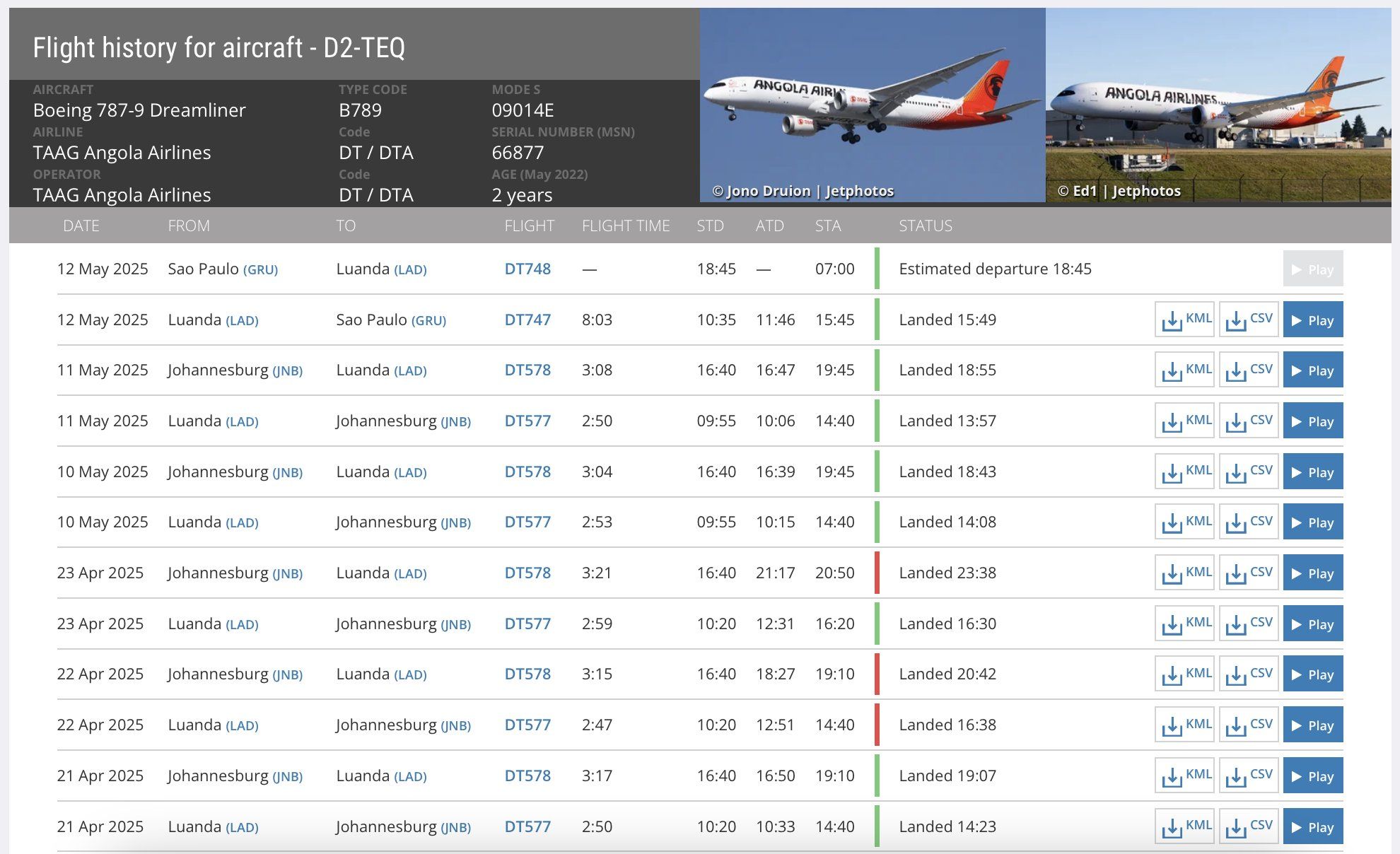The width and height of the screenshot is (1400, 854).
Task: Download KML for 10 May DT578 flight
Action: point(1184,472)
